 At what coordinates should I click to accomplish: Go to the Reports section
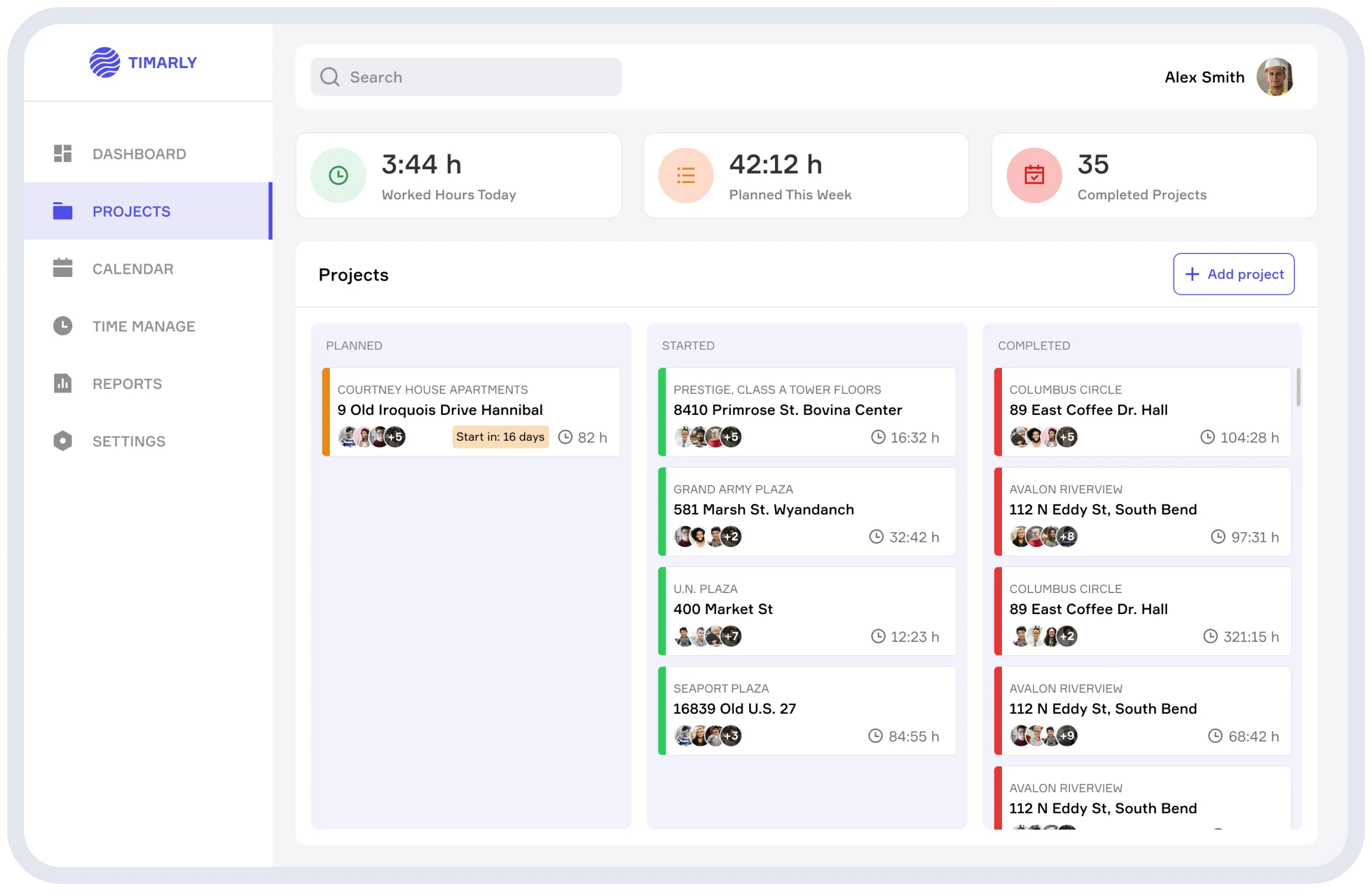(127, 383)
